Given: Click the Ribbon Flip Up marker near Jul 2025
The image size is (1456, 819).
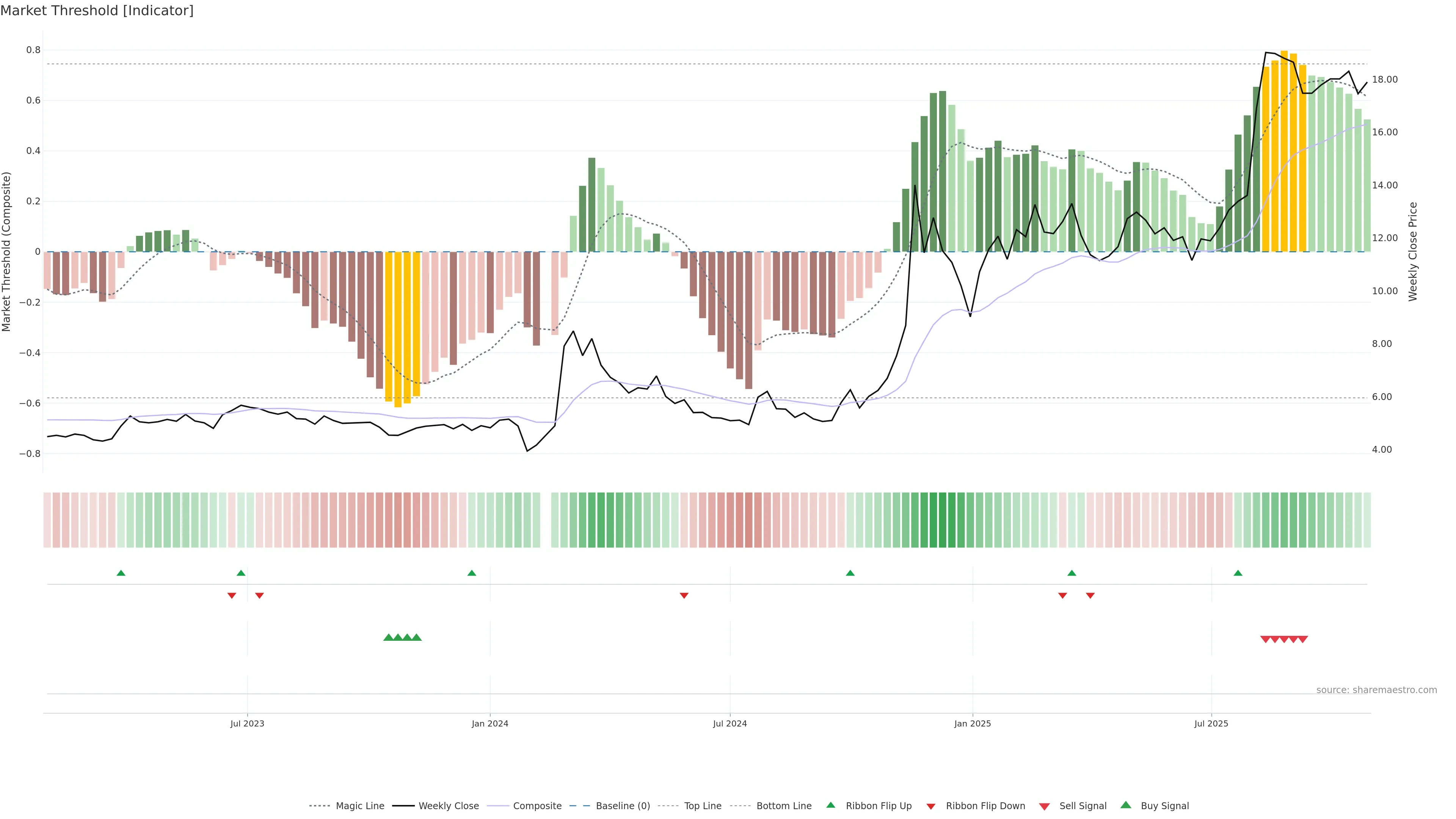Looking at the screenshot, I should click(x=1238, y=573).
